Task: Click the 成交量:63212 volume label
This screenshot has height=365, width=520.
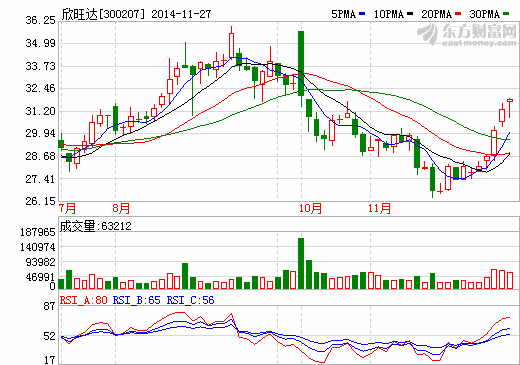Action: pyautogui.click(x=96, y=226)
